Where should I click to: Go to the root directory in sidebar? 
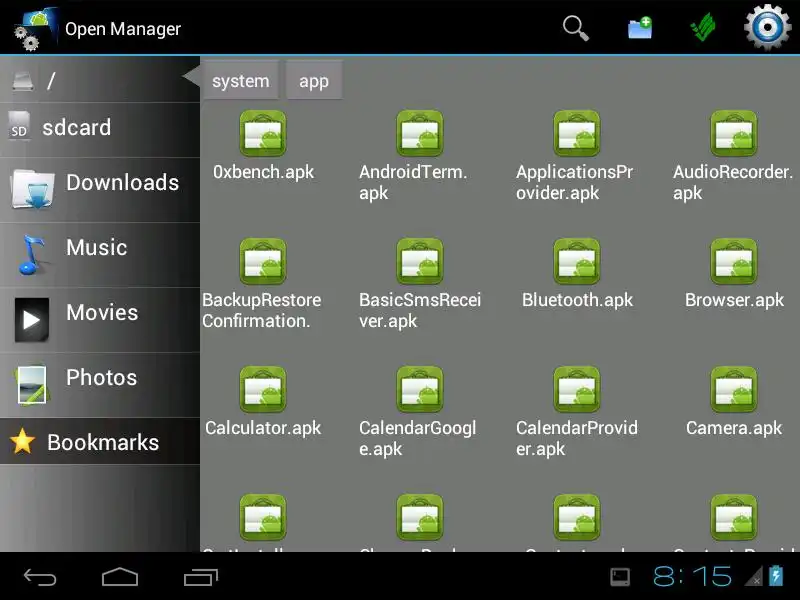point(100,80)
